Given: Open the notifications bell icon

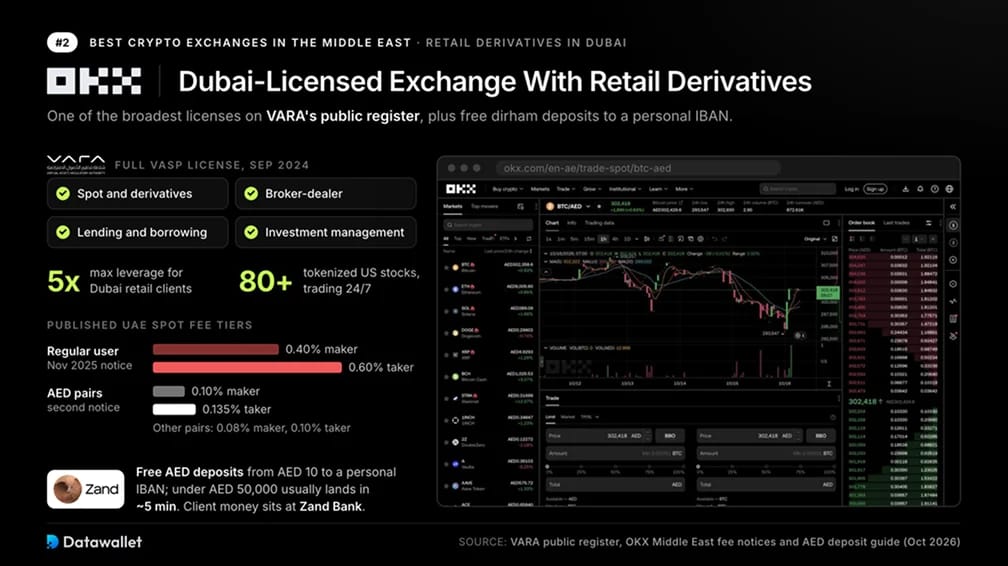Looking at the screenshot, I should click(x=920, y=189).
